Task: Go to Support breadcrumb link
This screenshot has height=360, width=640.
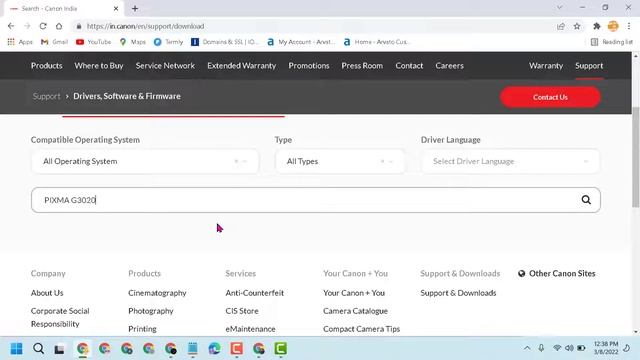Action: tap(47, 96)
